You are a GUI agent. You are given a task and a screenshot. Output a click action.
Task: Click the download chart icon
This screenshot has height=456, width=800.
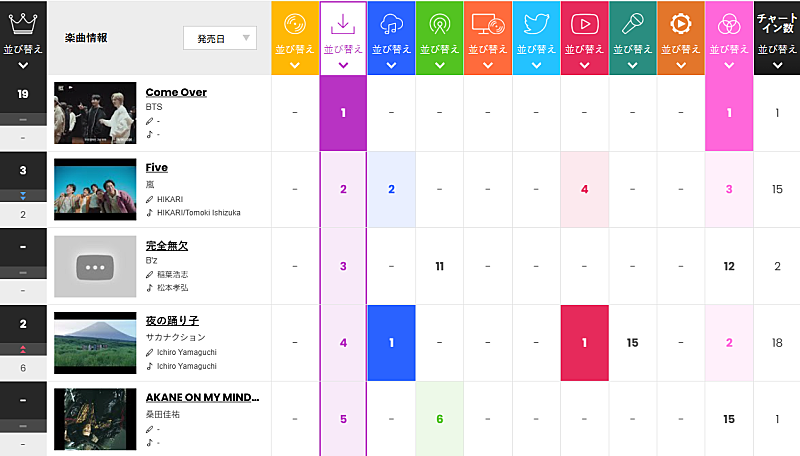click(343, 24)
